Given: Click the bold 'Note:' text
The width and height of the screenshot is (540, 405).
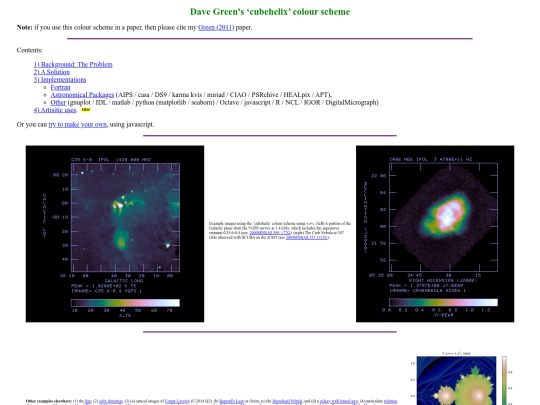Looking at the screenshot, I should tap(24, 28).
